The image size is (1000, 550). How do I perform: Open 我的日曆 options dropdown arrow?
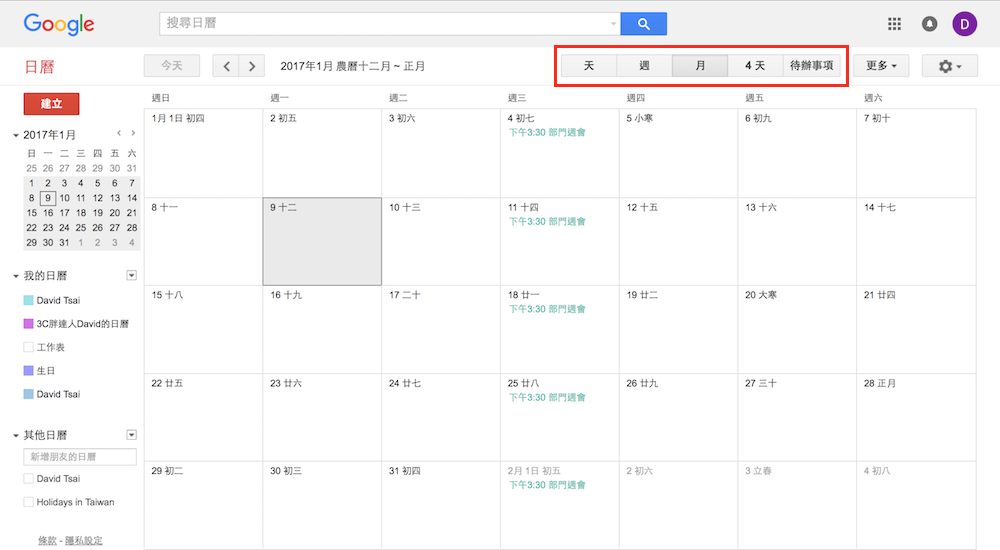click(x=131, y=275)
